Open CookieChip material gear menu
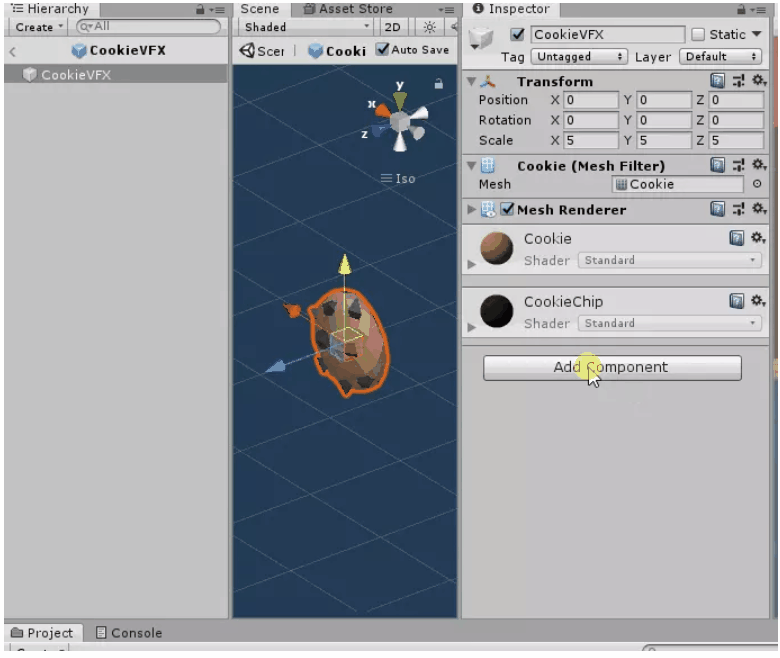 (x=758, y=301)
